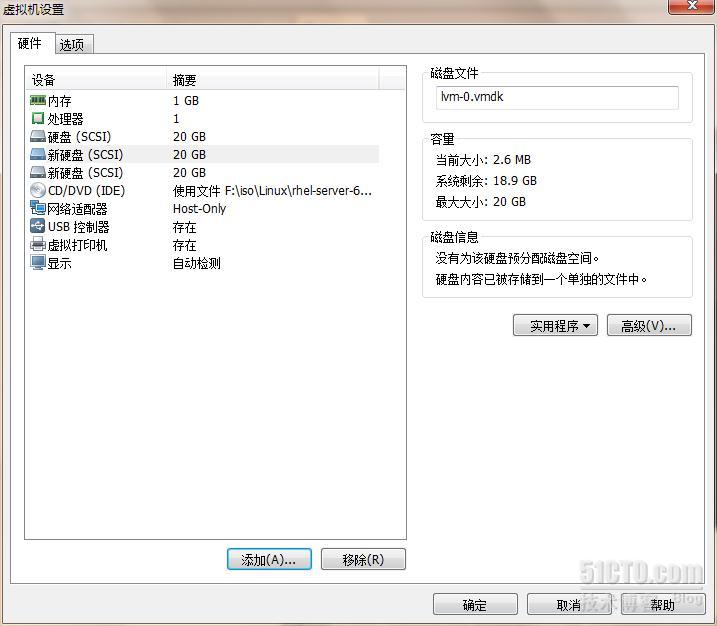Click the rhel-server ISO file path text
The width and height of the screenshot is (717, 626).
coord(272,191)
